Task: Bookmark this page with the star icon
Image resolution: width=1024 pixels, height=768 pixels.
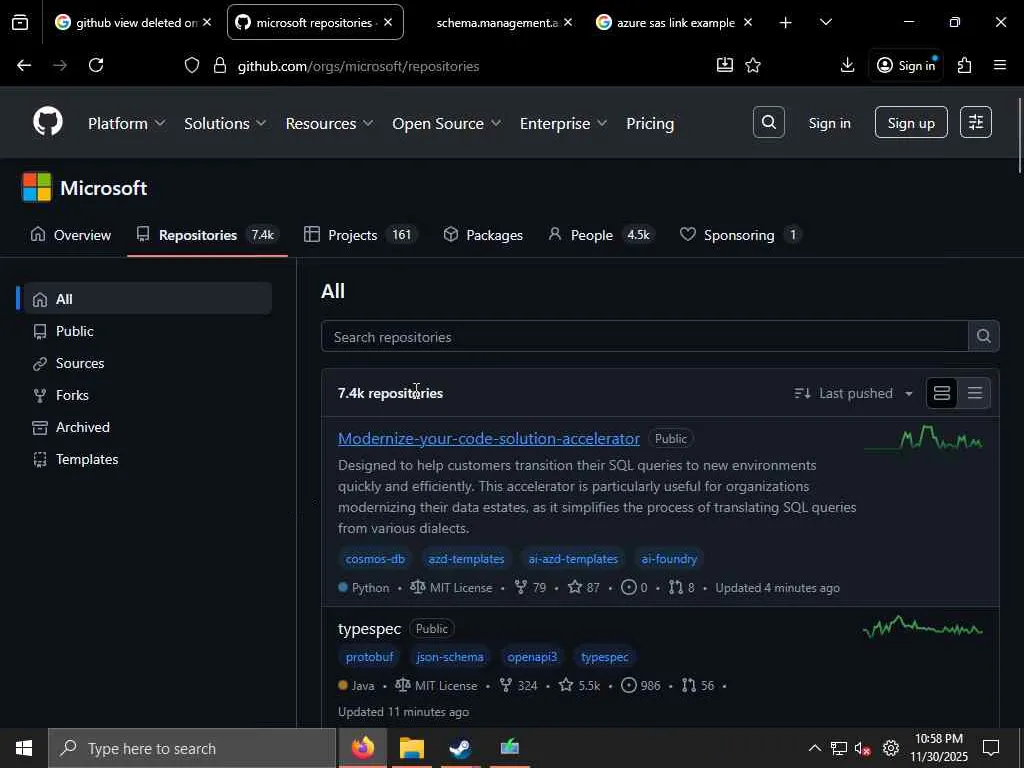Action: (x=753, y=65)
